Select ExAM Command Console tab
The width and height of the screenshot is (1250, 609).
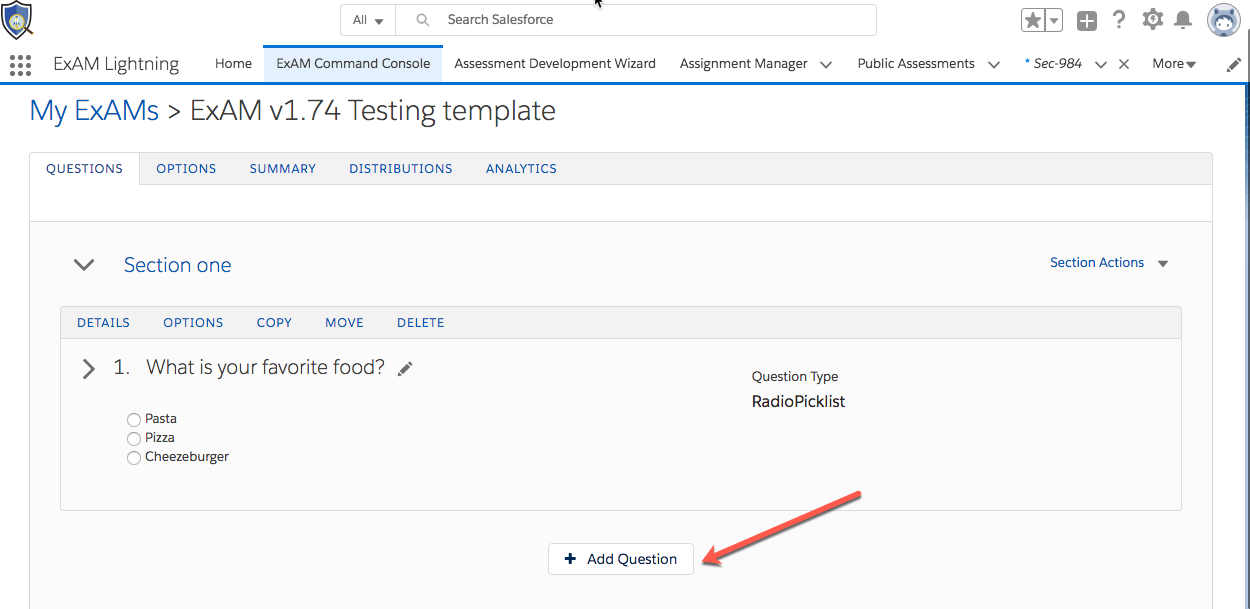(x=353, y=63)
